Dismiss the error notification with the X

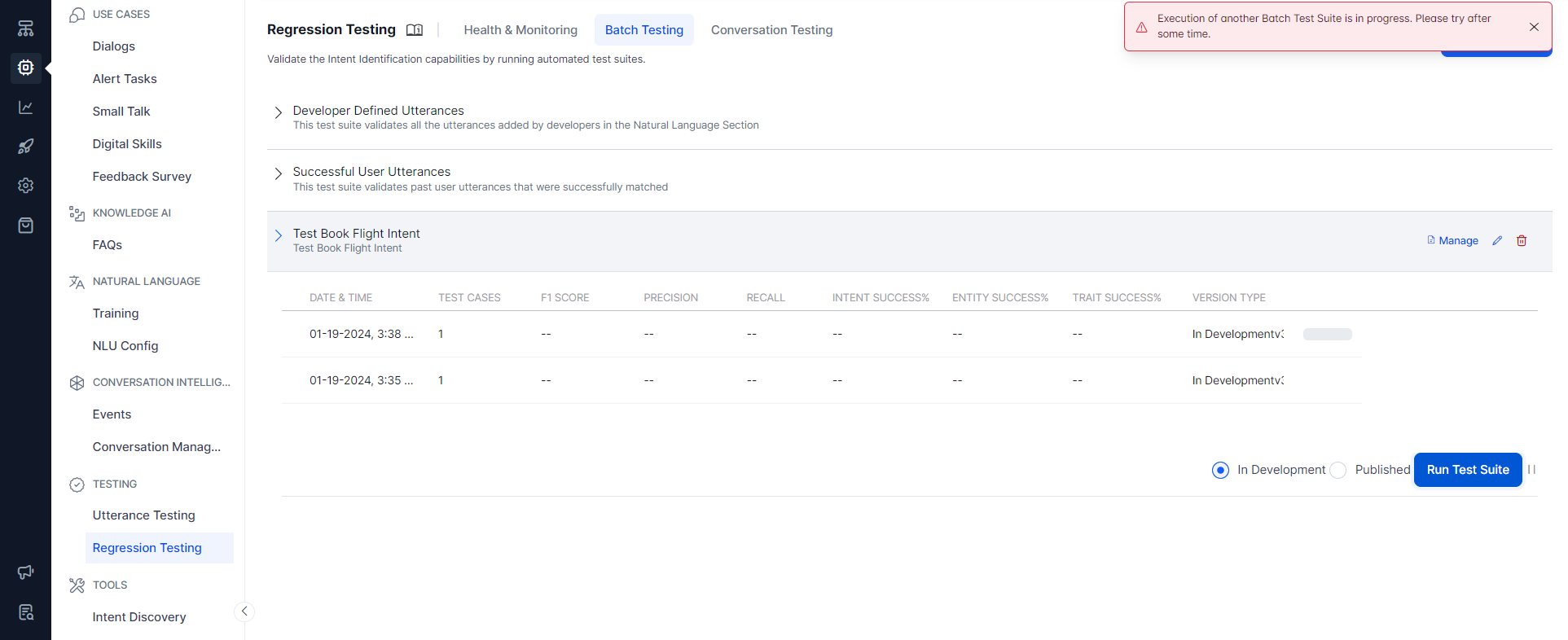pyautogui.click(x=1534, y=27)
